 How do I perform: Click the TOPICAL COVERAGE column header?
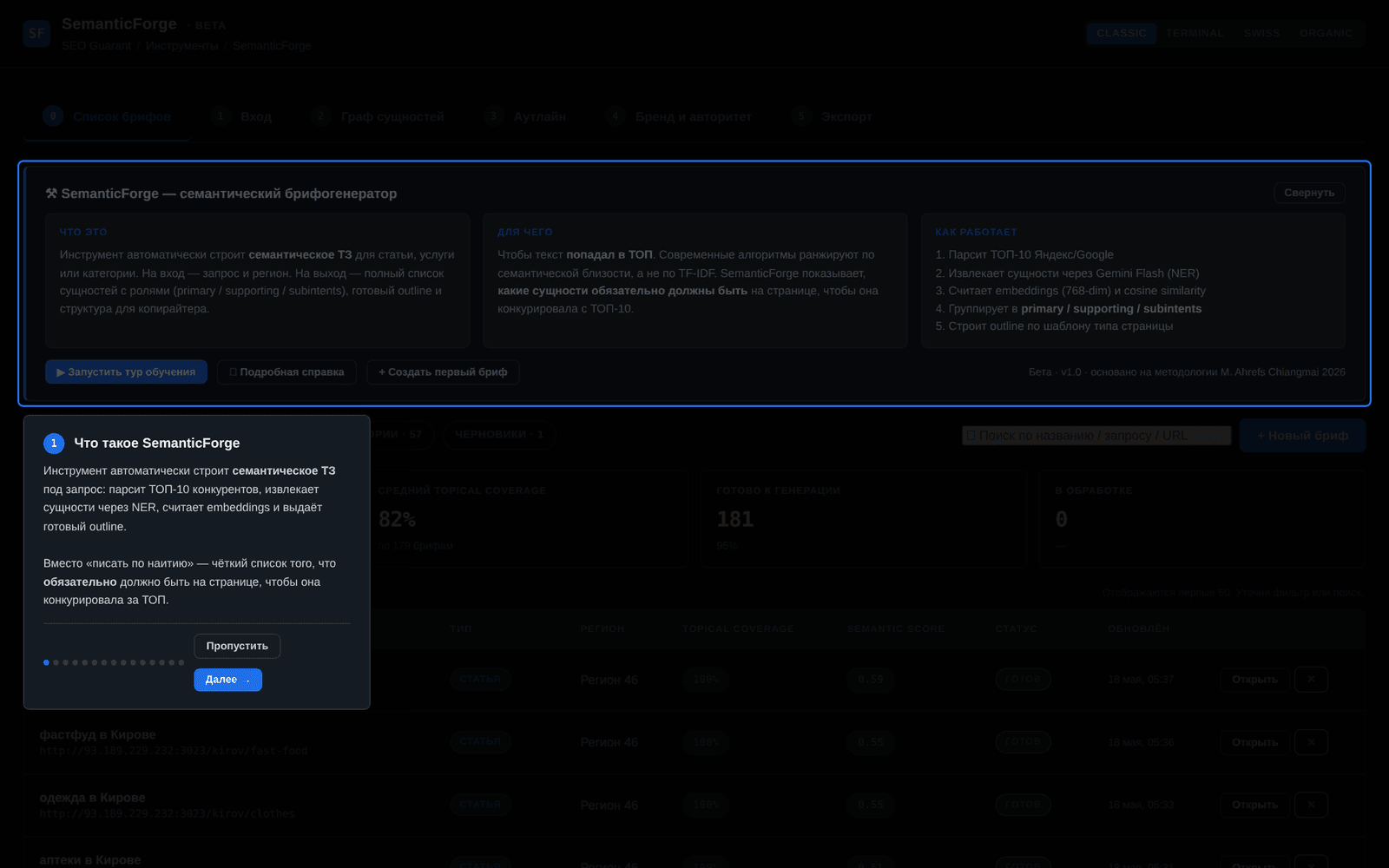coord(738,628)
